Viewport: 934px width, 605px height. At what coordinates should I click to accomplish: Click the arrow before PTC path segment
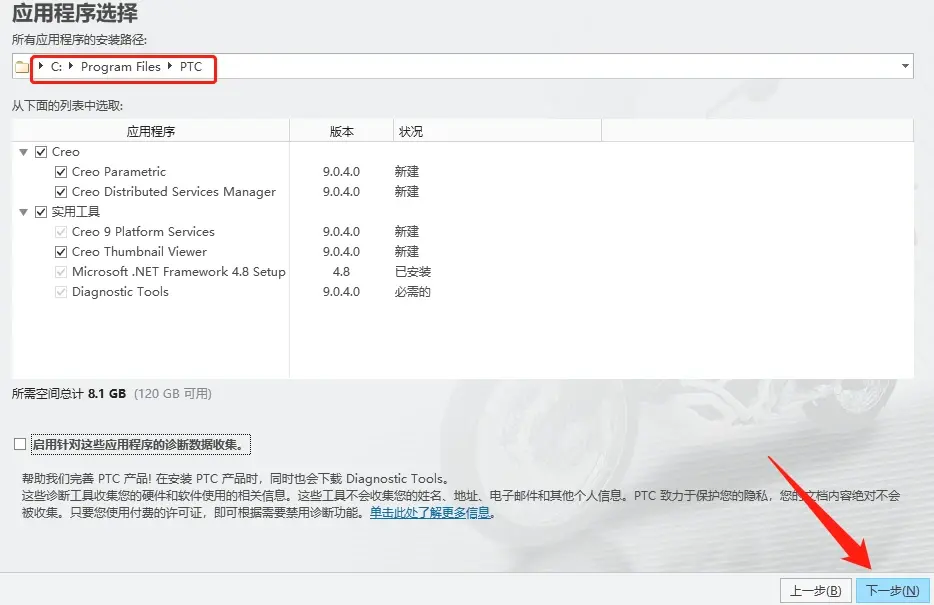coord(170,66)
